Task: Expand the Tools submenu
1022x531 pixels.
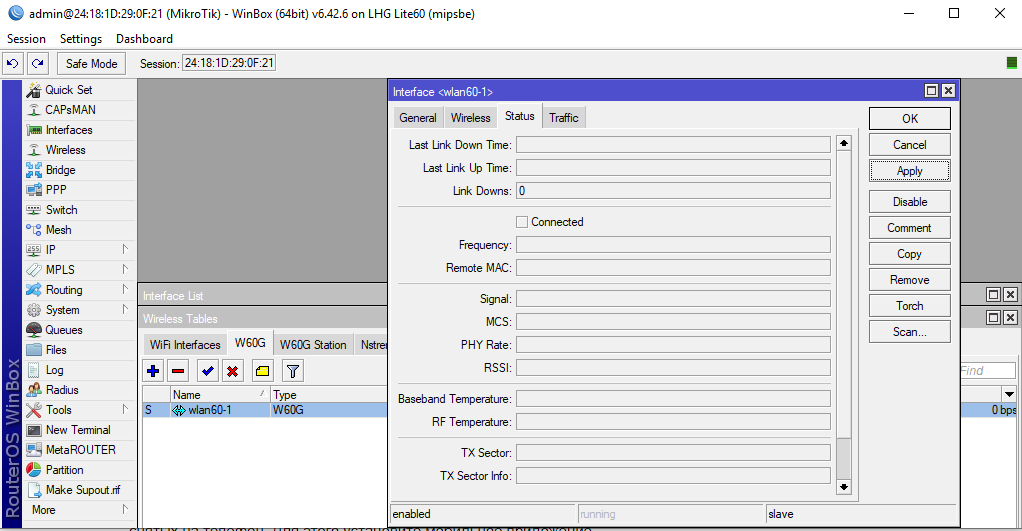Action: pos(124,410)
